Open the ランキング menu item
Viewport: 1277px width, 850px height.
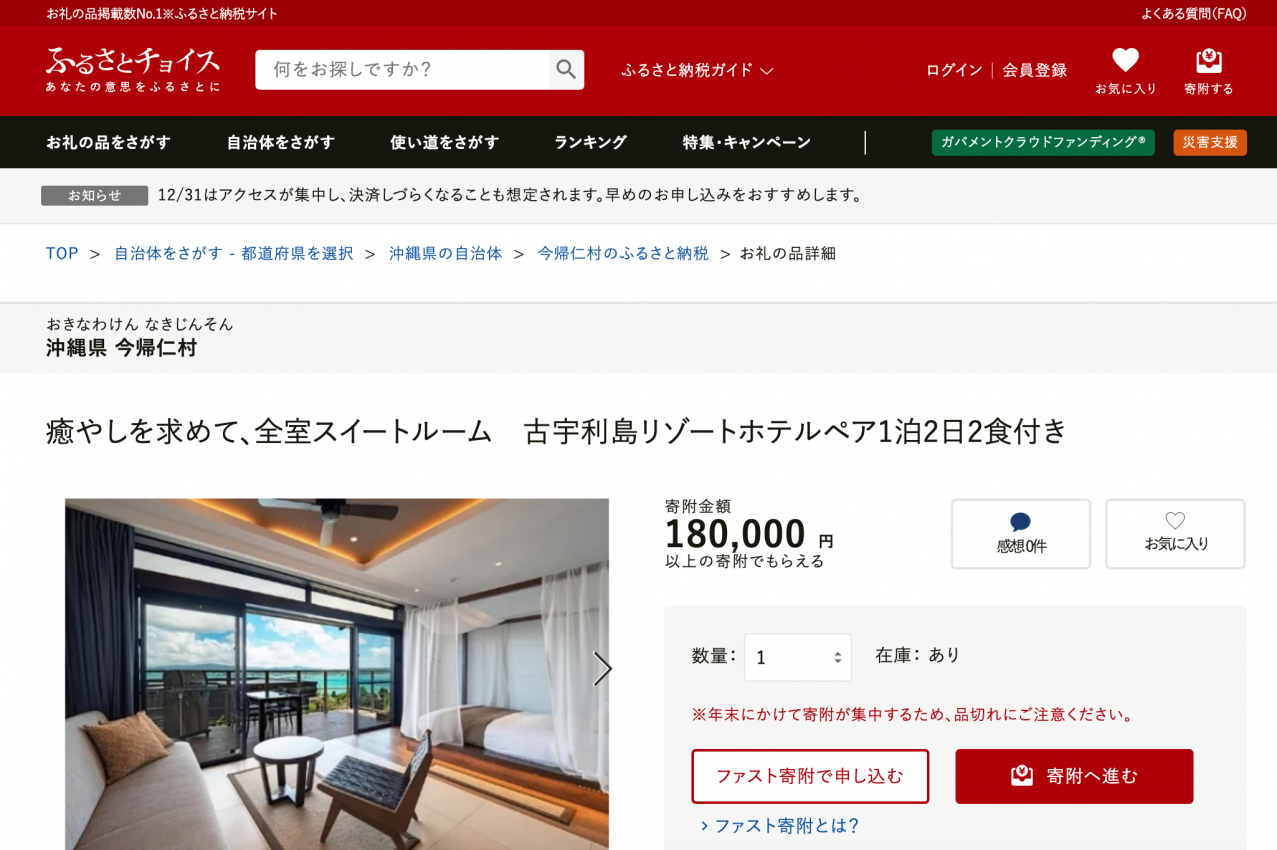tap(590, 142)
